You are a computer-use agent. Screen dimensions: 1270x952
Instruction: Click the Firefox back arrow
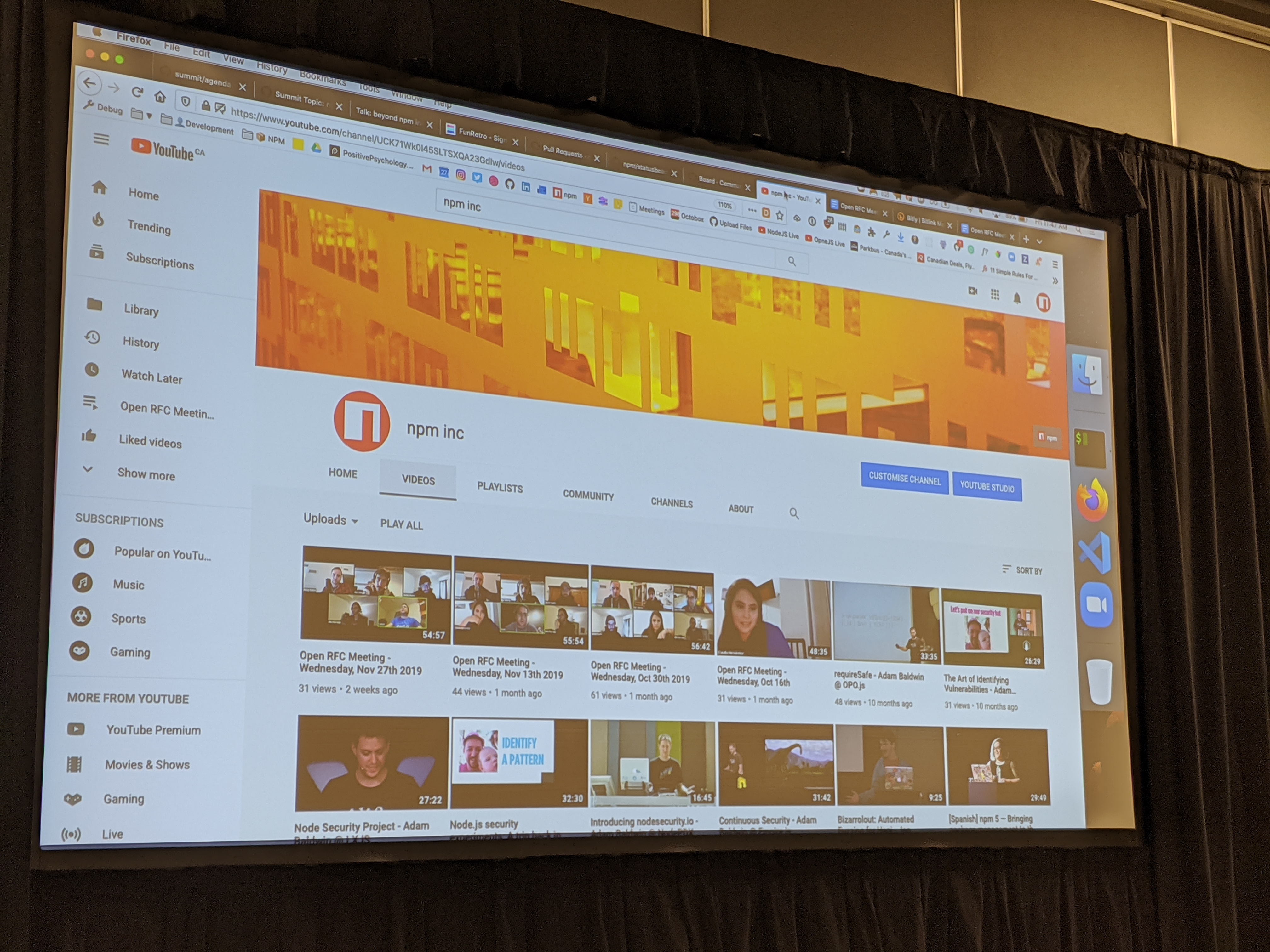pos(89,83)
